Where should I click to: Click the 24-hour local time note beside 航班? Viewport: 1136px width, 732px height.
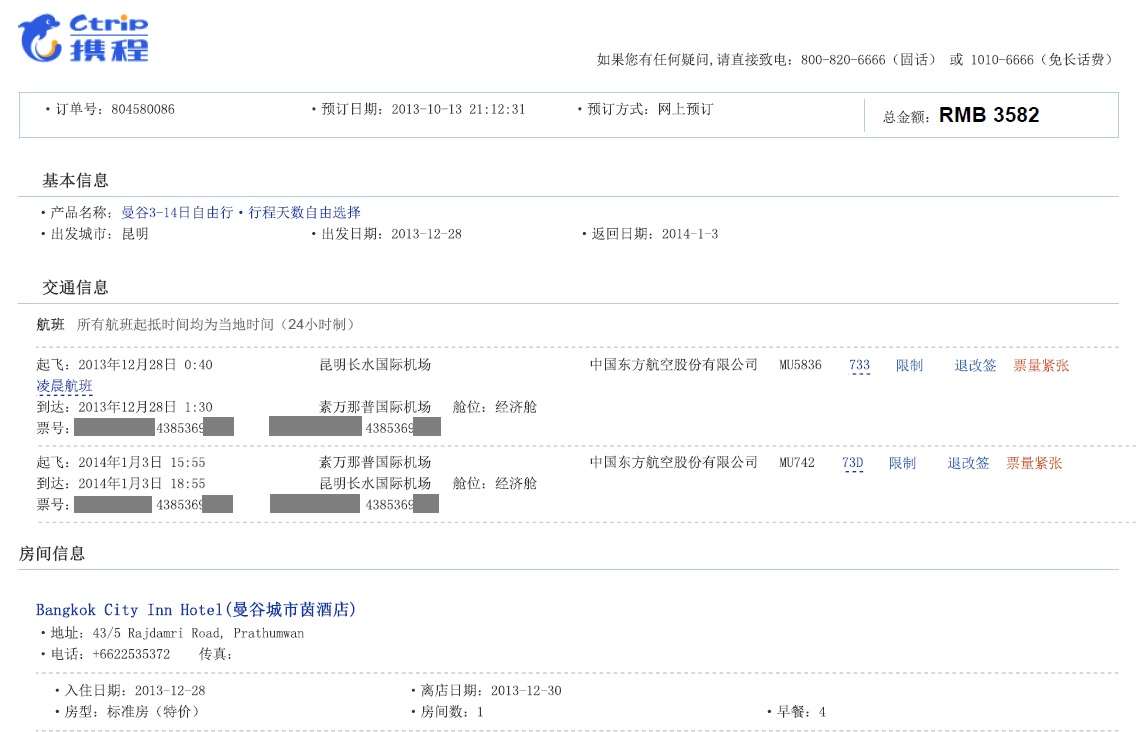[x=216, y=325]
